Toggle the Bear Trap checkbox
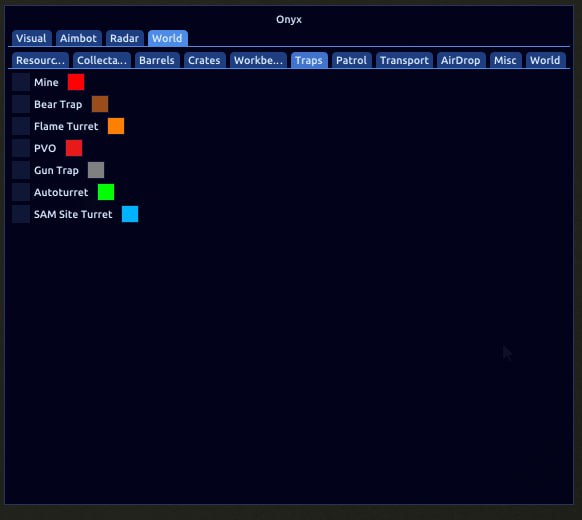 point(21,104)
